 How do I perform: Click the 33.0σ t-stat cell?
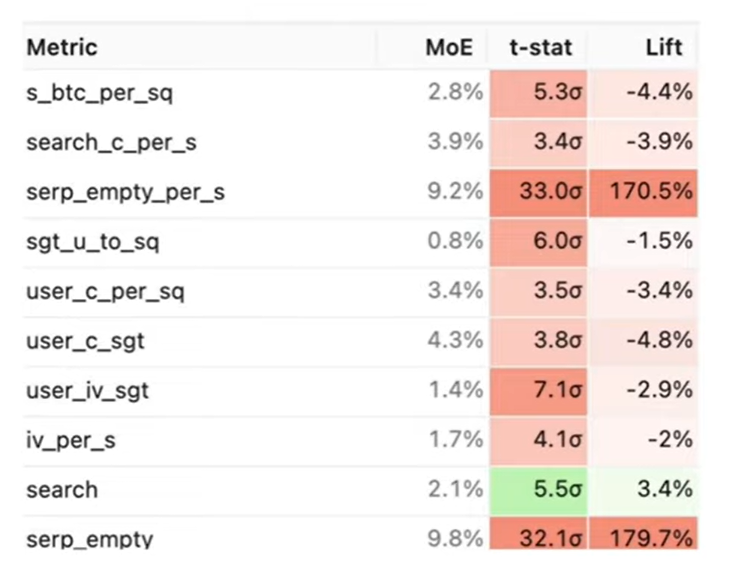[x=540, y=192]
